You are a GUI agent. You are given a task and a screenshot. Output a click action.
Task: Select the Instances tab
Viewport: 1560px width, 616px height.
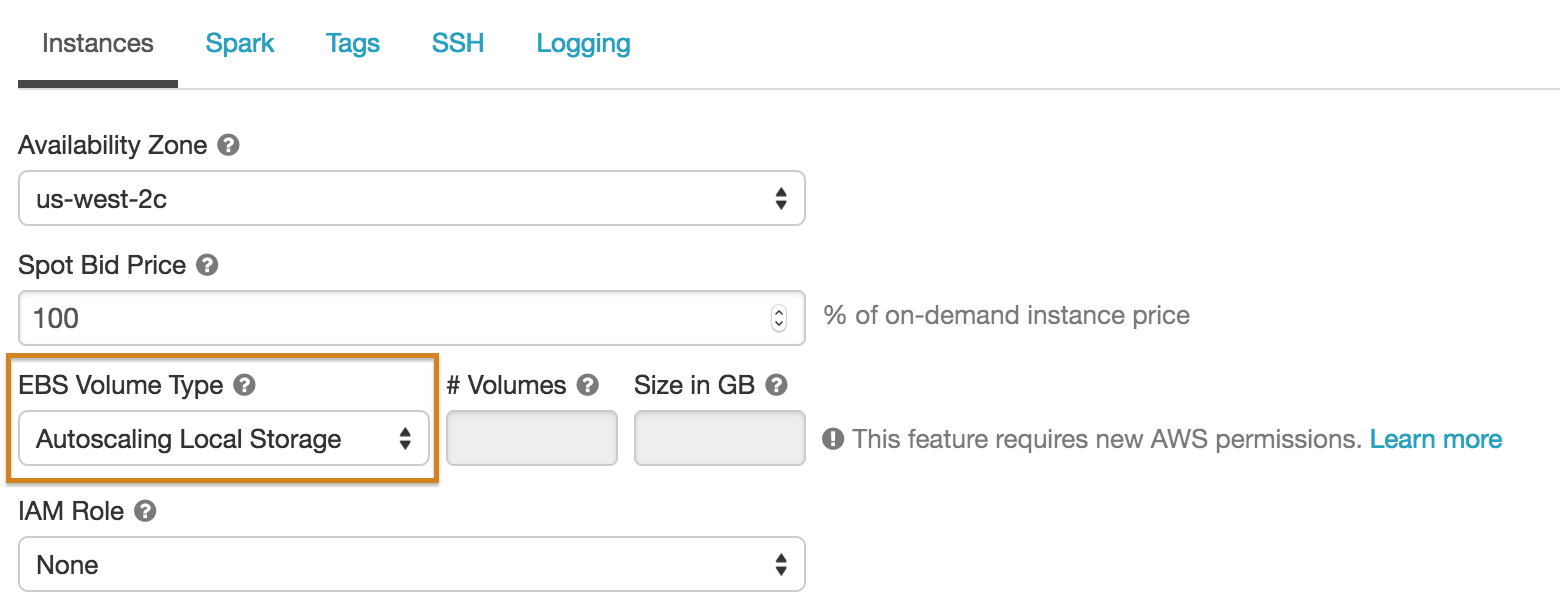(x=98, y=44)
